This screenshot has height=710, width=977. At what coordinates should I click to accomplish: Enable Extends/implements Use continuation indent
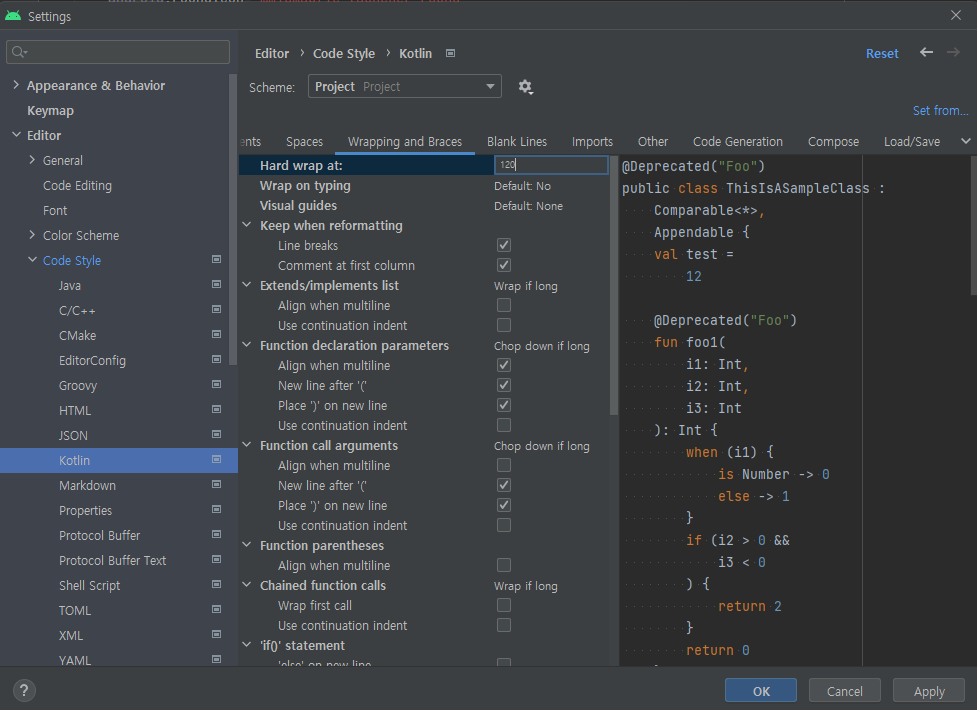(x=504, y=325)
